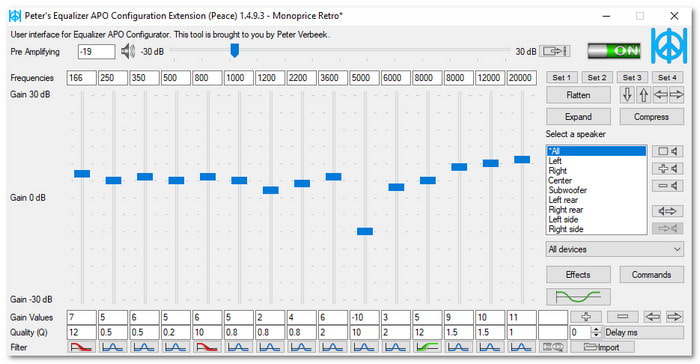Change filter type icon for 350 Hz band
The width and height of the screenshot is (700, 364).
[x=144, y=347]
